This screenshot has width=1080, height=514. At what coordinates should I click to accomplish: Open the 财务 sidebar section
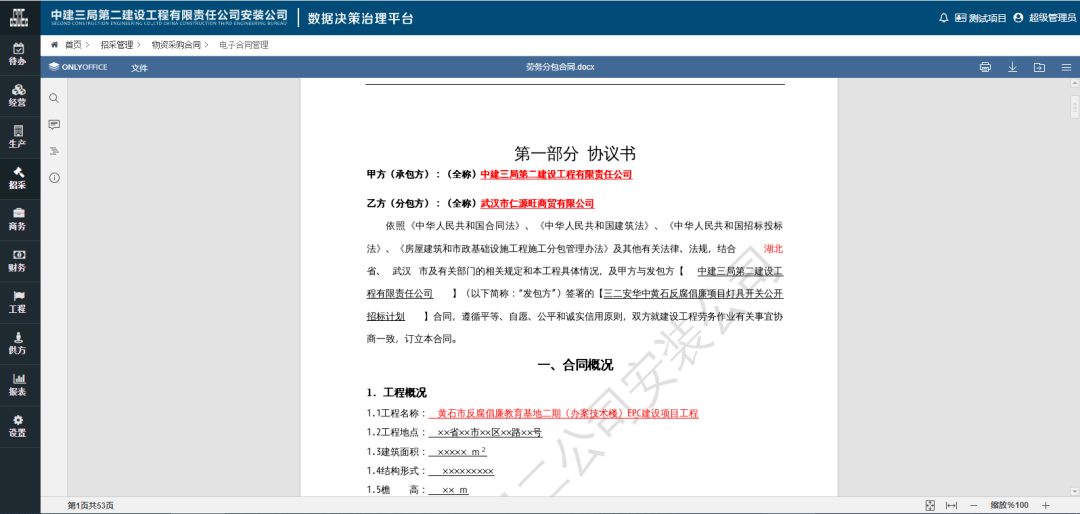19,261
